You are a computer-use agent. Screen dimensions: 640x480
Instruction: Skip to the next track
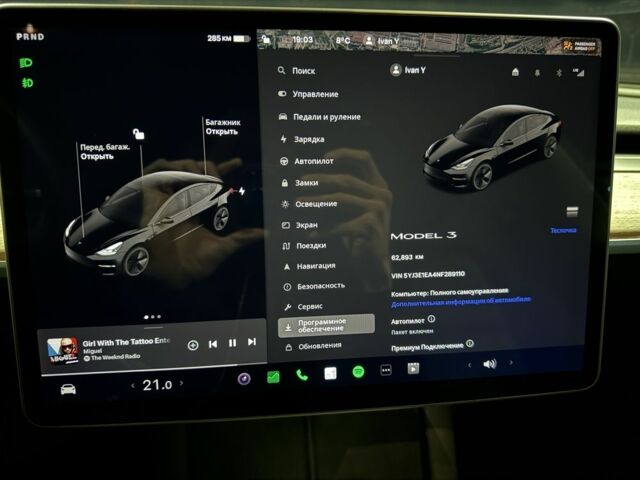point(252,342)
